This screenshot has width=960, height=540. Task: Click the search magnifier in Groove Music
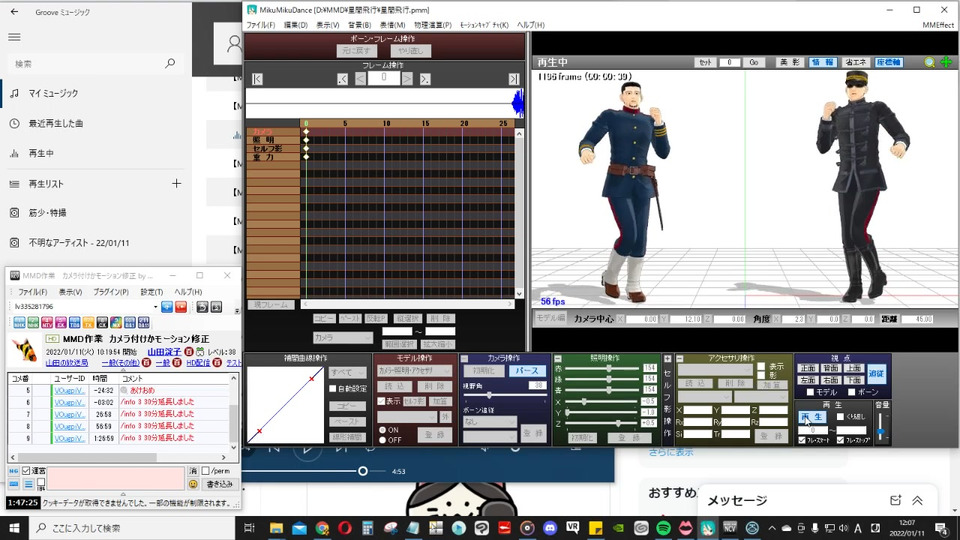170,63
